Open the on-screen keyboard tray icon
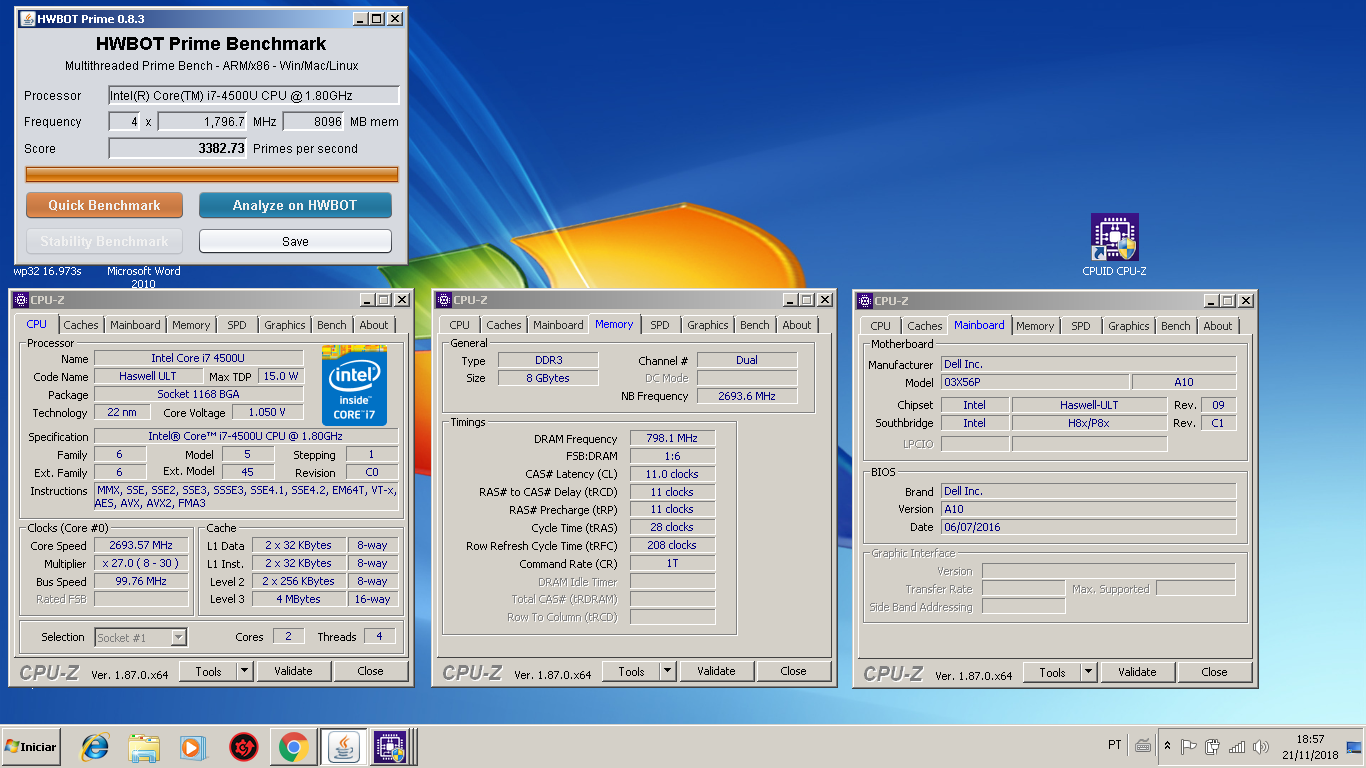Screen dimensions: 1366x768 coord(1143,746)
